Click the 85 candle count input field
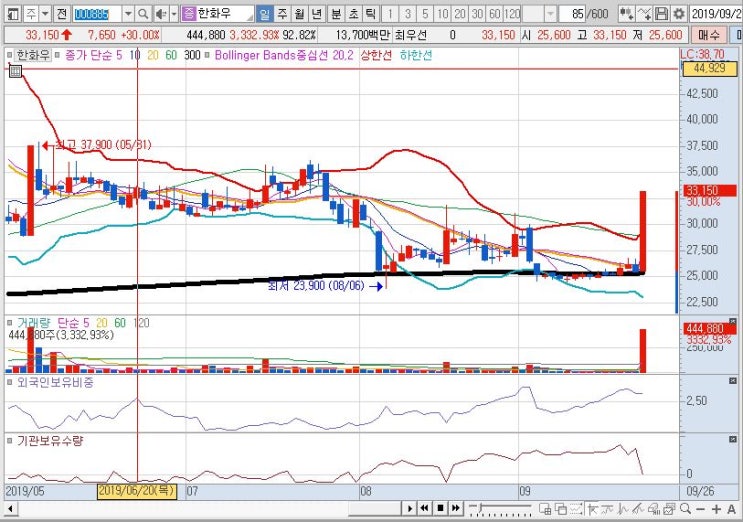743x522 pixels. [x=572, y=14]
